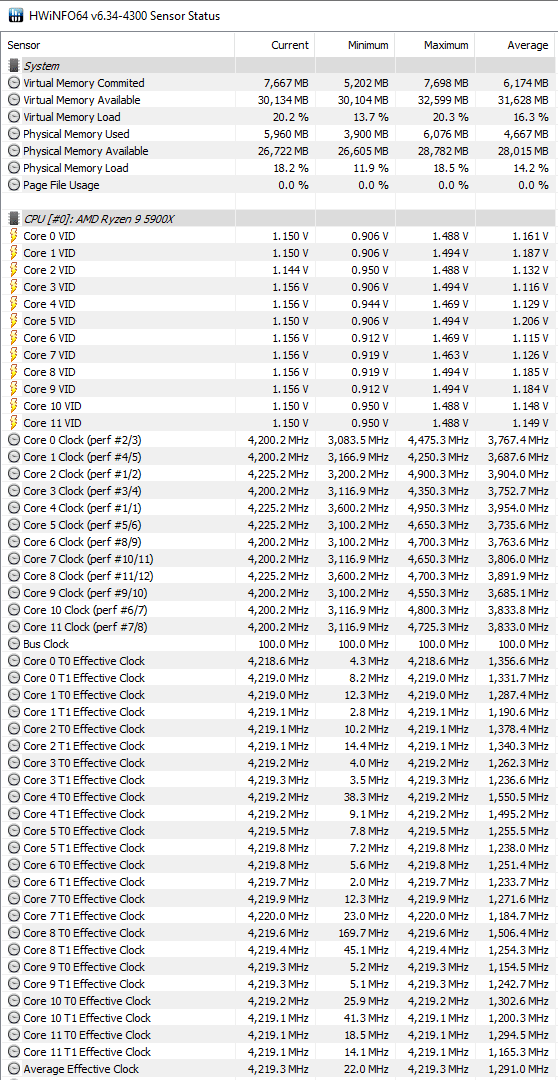Select Core 1 T0 Effective Clock row

279,695
